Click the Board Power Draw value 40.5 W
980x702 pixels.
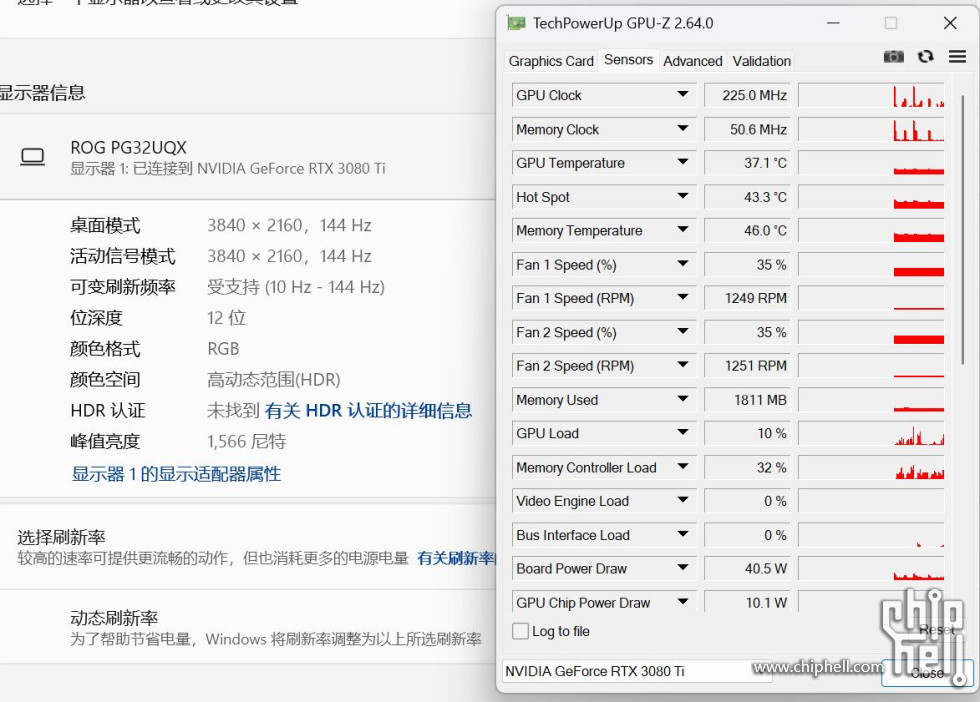pyautogui.click(x=748, y=568)
